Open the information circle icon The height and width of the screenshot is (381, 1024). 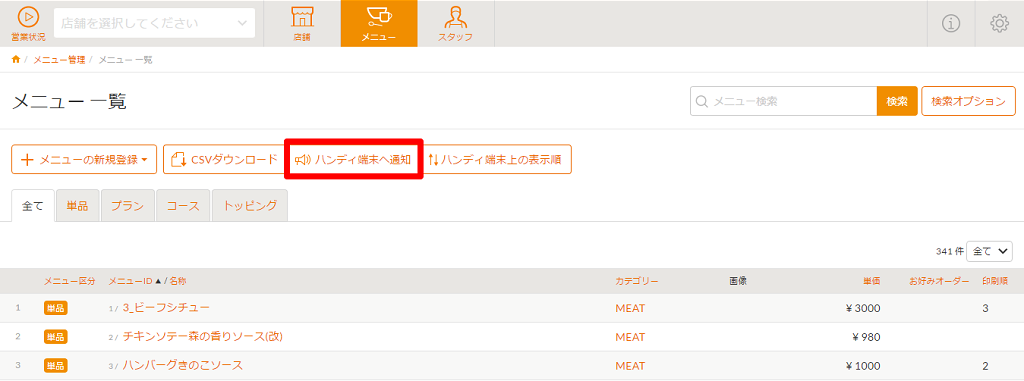(951, 24)
